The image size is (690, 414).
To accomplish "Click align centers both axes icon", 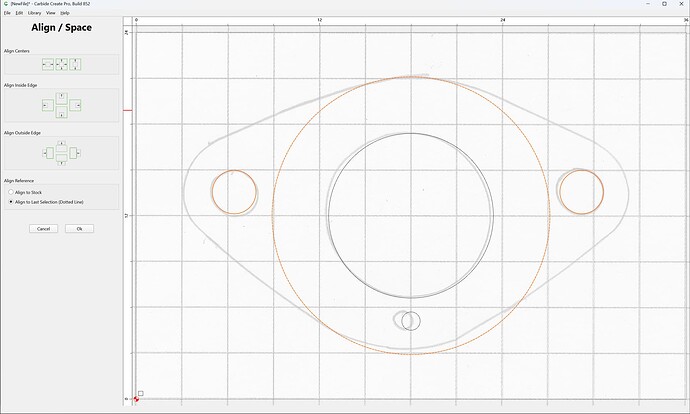I will (62, 65).
